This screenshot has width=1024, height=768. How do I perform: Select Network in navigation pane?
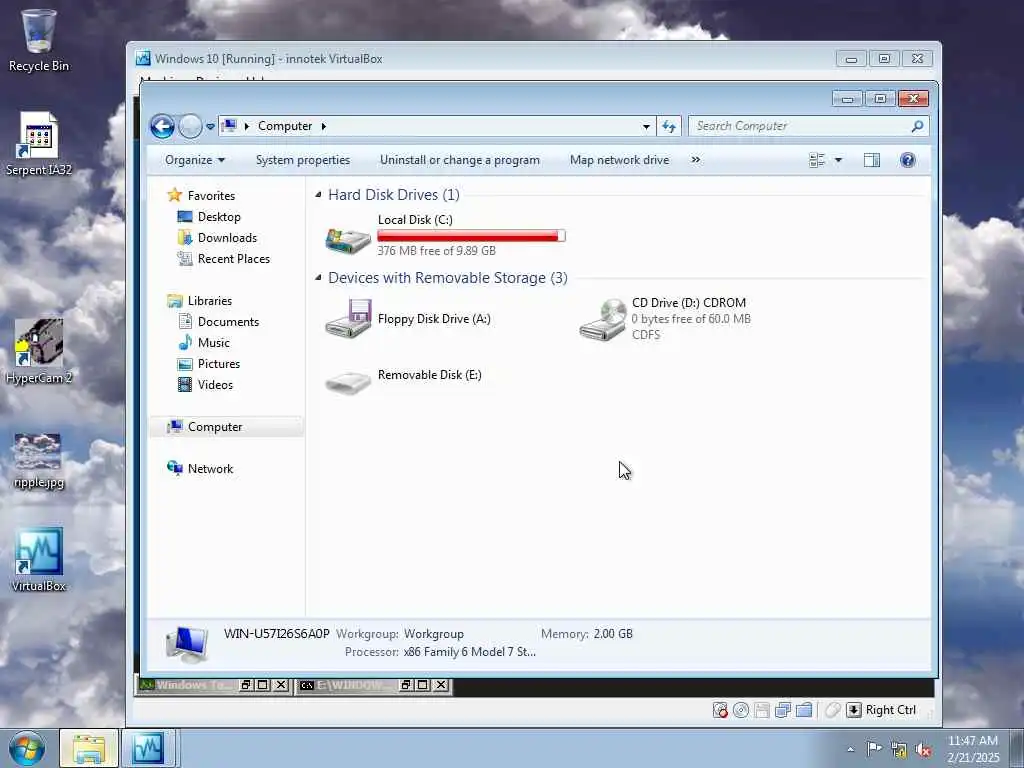[x=210, y=469]
